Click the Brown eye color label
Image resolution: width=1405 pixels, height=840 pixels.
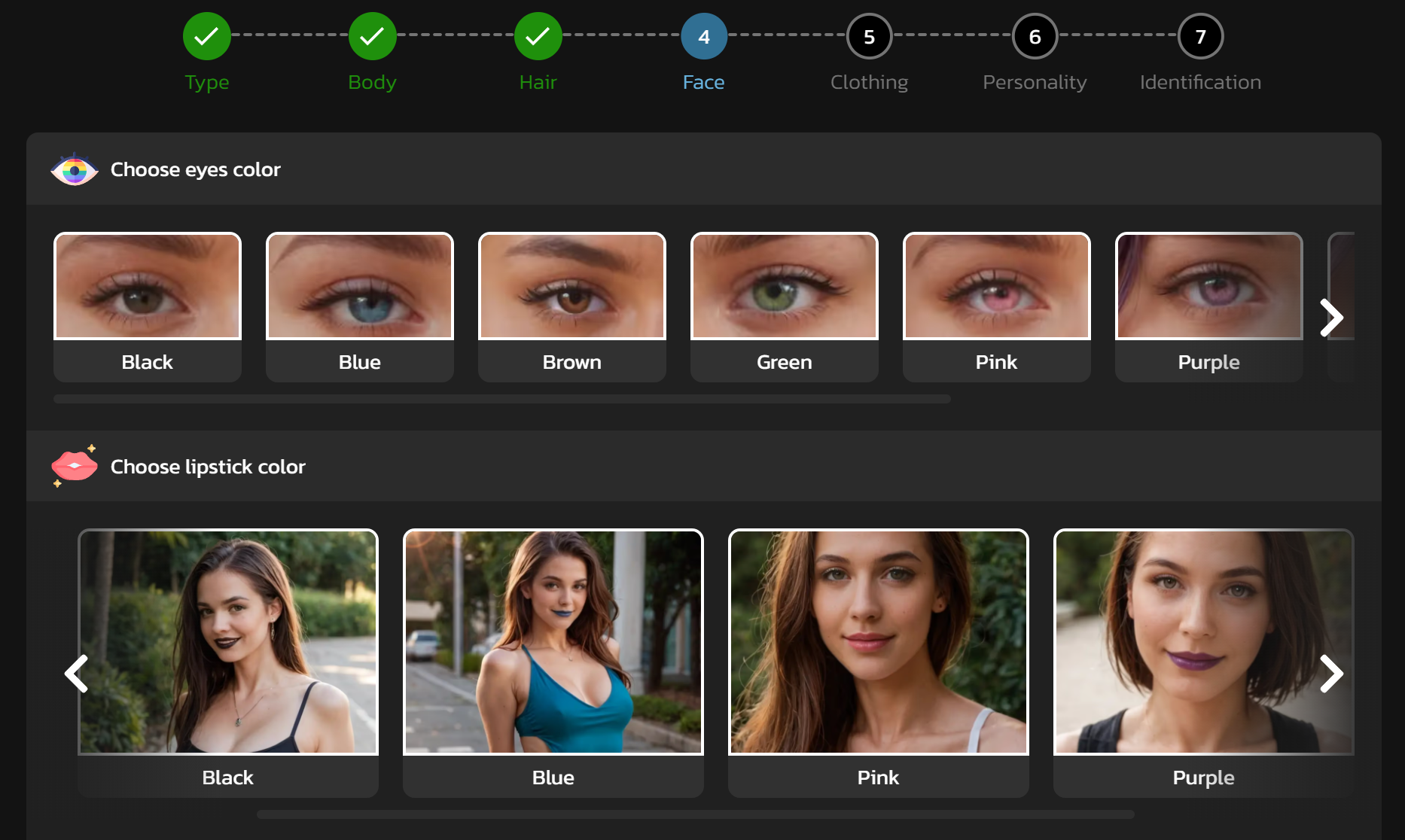point(572,362)
